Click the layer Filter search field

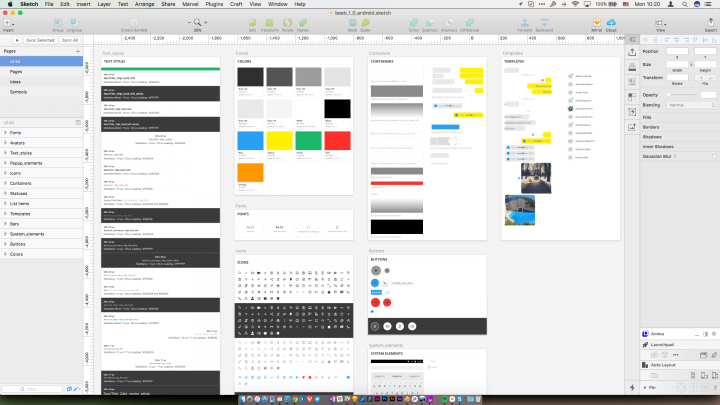[x=32, y=389]
